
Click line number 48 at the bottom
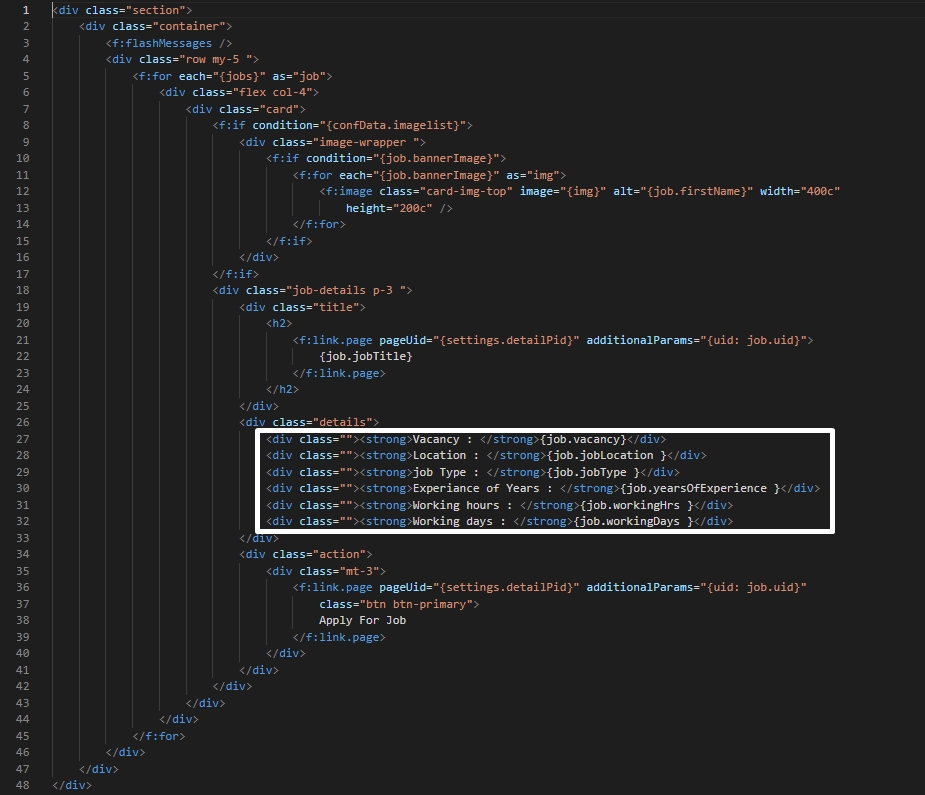coord(24,785)
